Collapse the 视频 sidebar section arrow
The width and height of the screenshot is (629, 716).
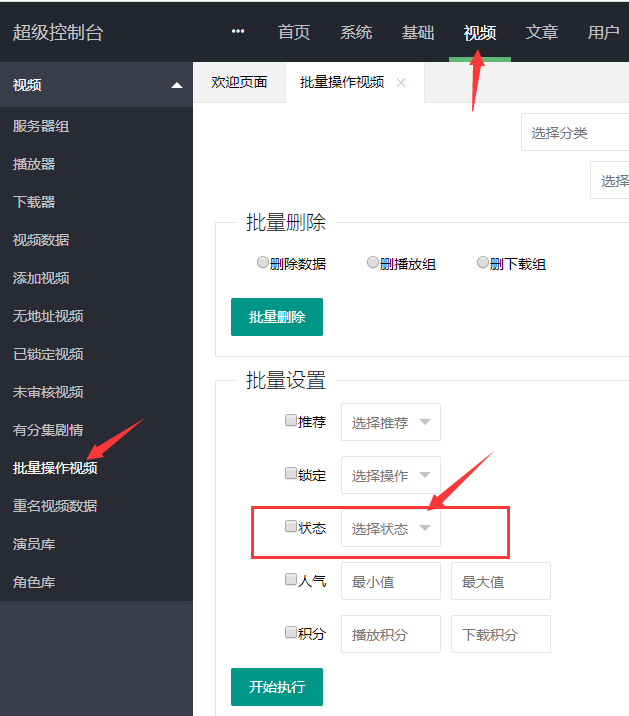coord(177,86)
